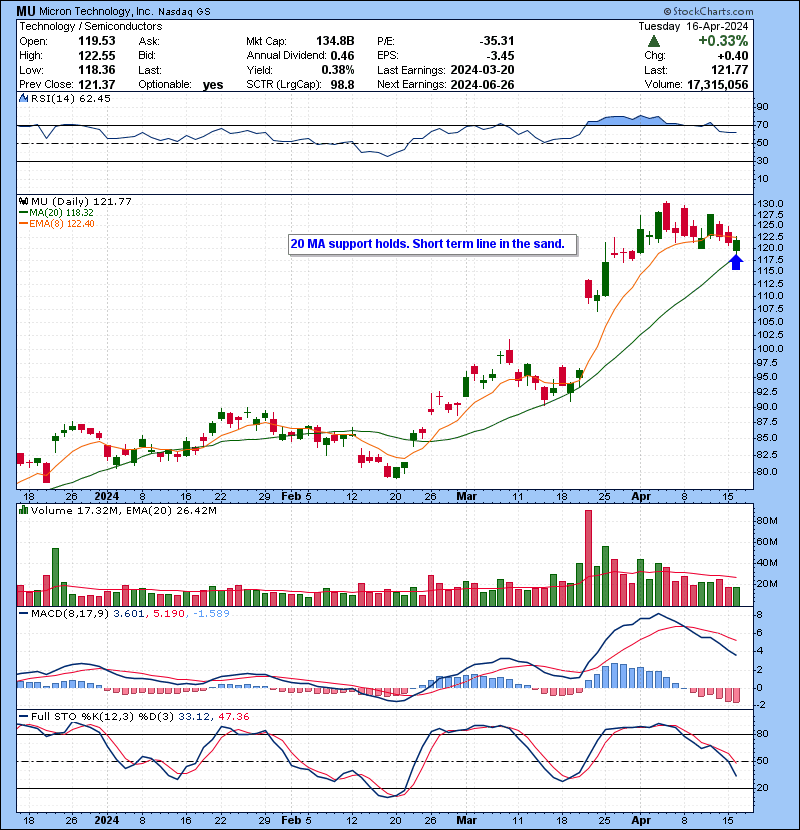Click the Chg value +0.40

click(x=733, y=56)
